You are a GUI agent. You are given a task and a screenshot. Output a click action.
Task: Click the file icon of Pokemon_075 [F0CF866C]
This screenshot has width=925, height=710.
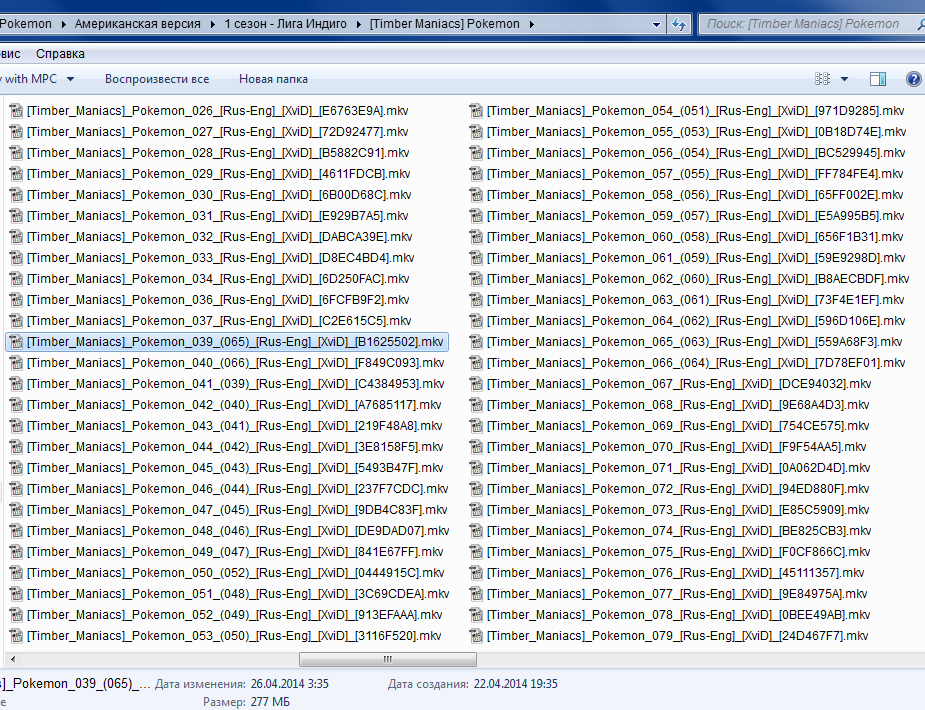coord(476,552)
